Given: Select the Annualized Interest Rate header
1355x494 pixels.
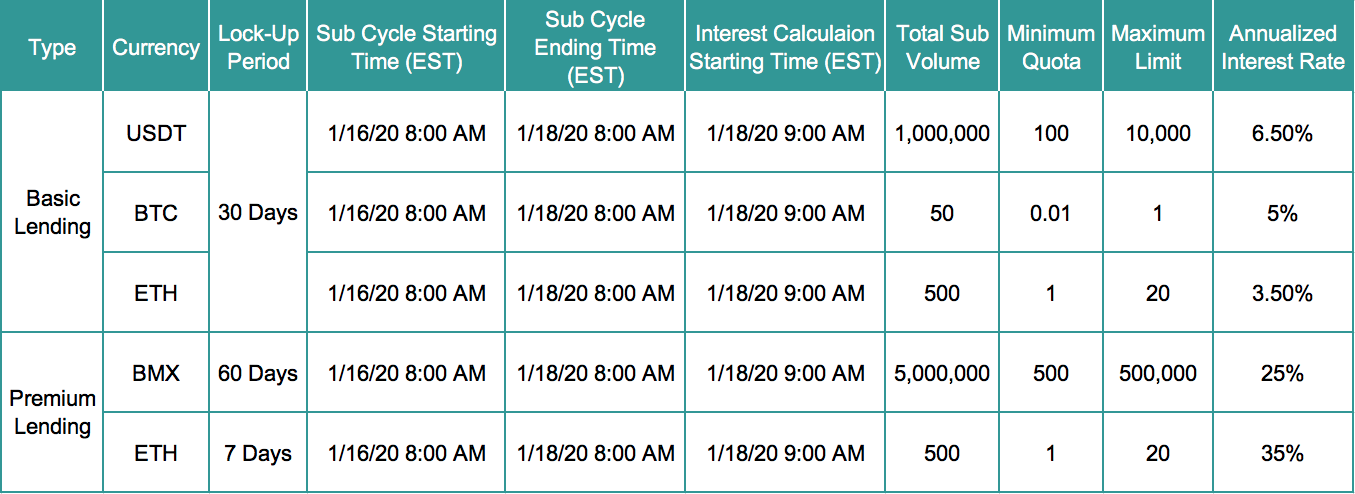Looking at the screenshot, I should coord(1282,47).
